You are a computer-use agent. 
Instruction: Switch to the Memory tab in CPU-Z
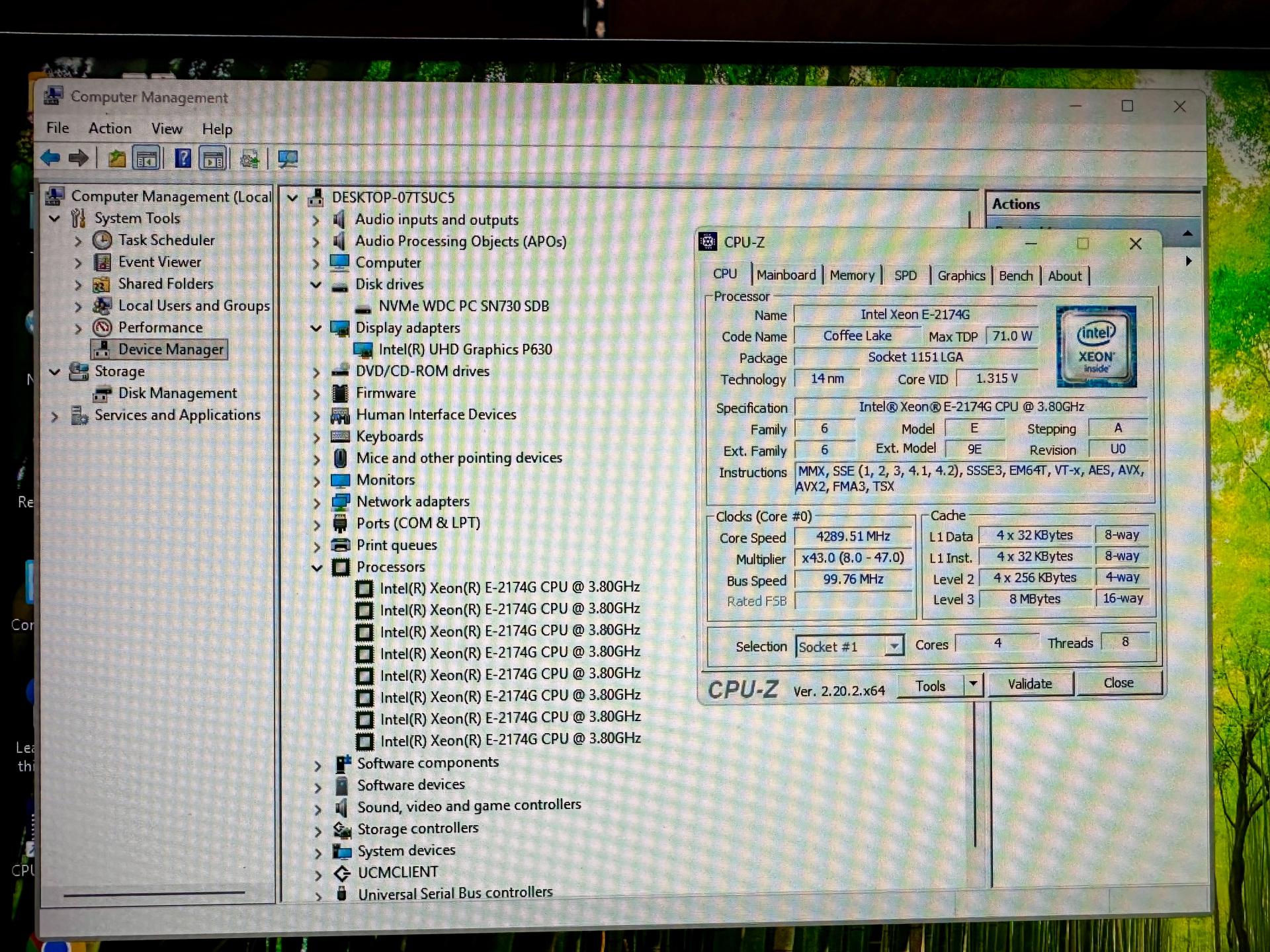click(x=852, y=276)
